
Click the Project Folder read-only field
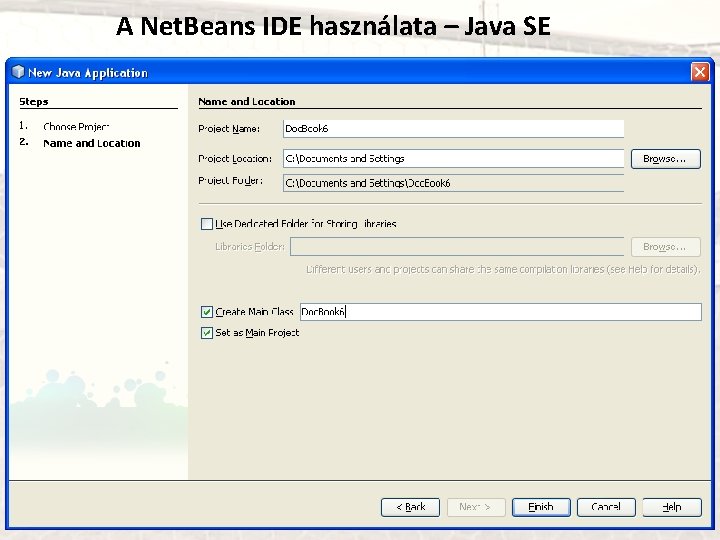[453, 183]
